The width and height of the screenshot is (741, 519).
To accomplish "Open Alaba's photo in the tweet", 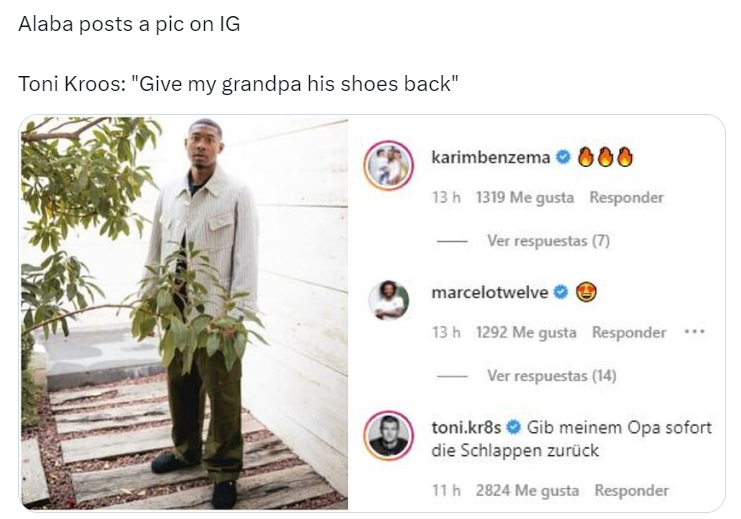I will pyautogui.click(x=184, y=313).
